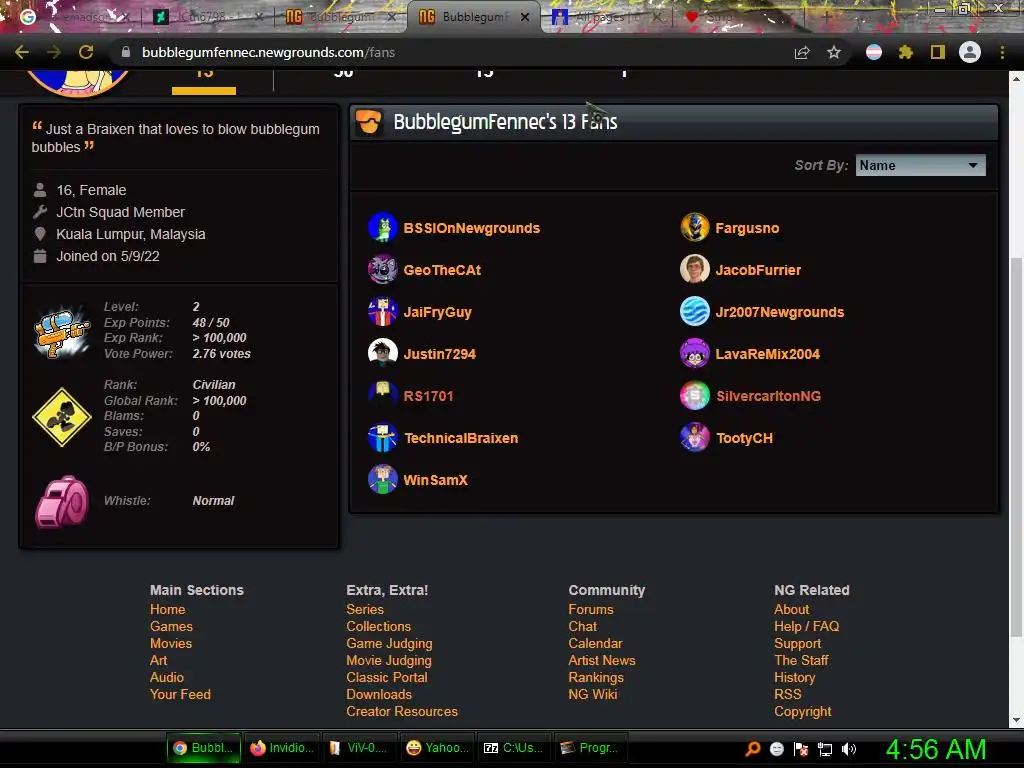Close the active Bubblegum tab

point(525,17)
